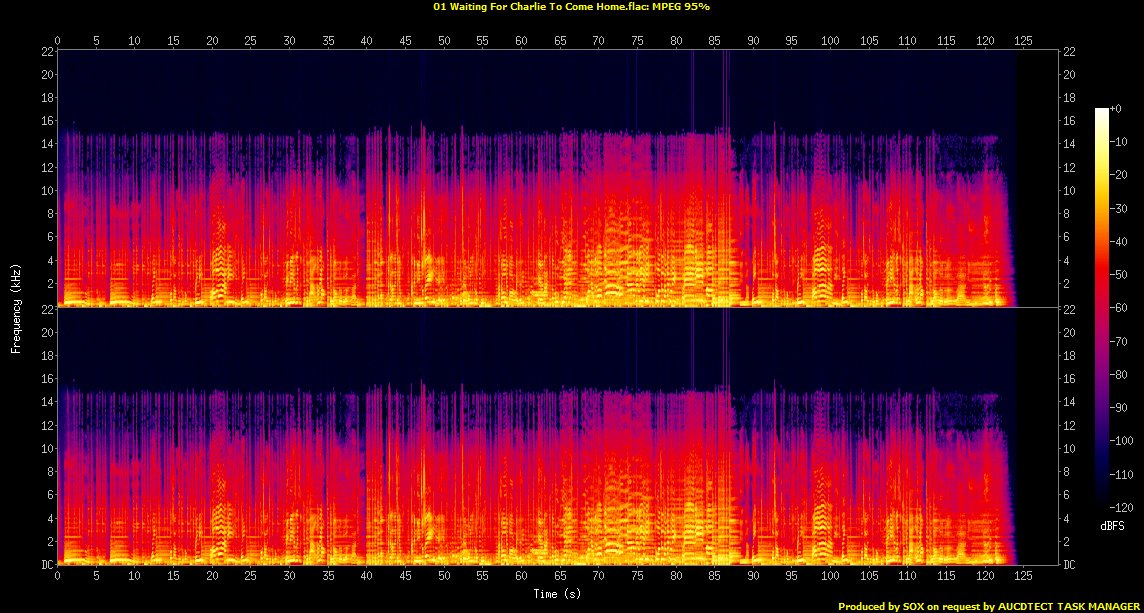This screenshot has width=1144, height=613.
Task: Click the "Produced by SOX" footer credit text
Action: pos(888,606)
